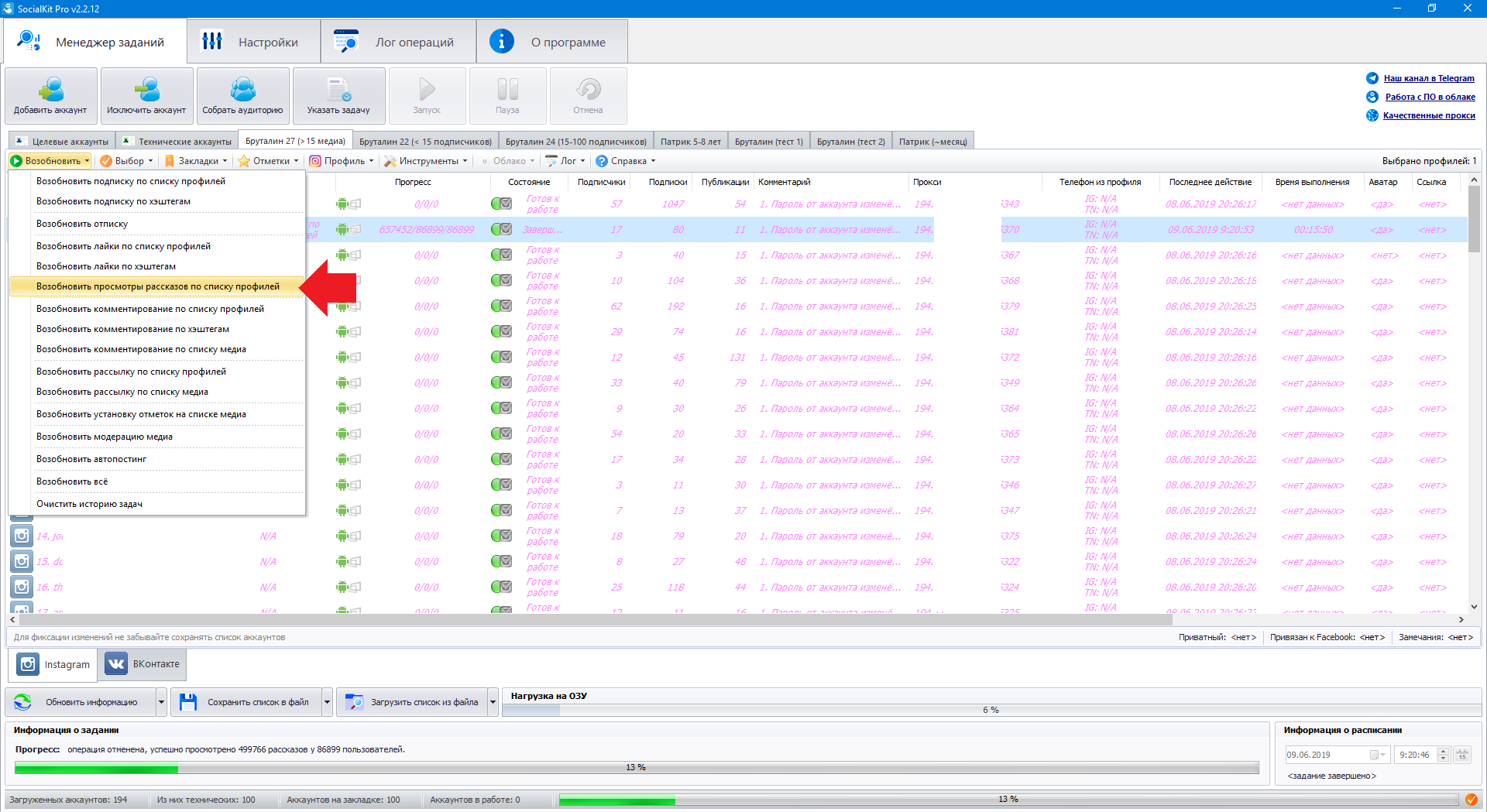Click the Instagram network button
Viewport: 1487px width, 812px height.
point(54,664)
